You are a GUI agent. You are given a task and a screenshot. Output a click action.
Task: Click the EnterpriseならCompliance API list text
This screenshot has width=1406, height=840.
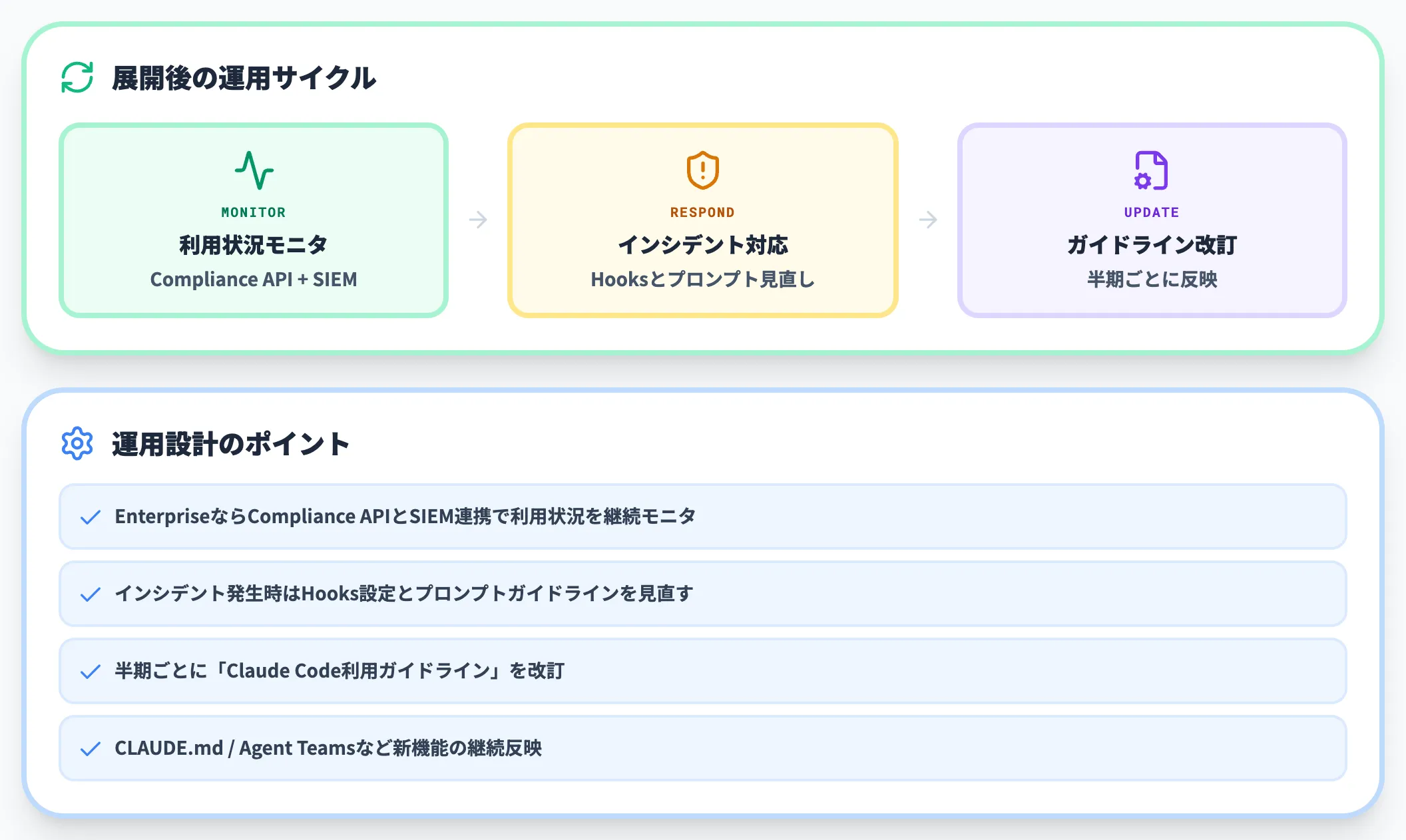tap(405, 517)
